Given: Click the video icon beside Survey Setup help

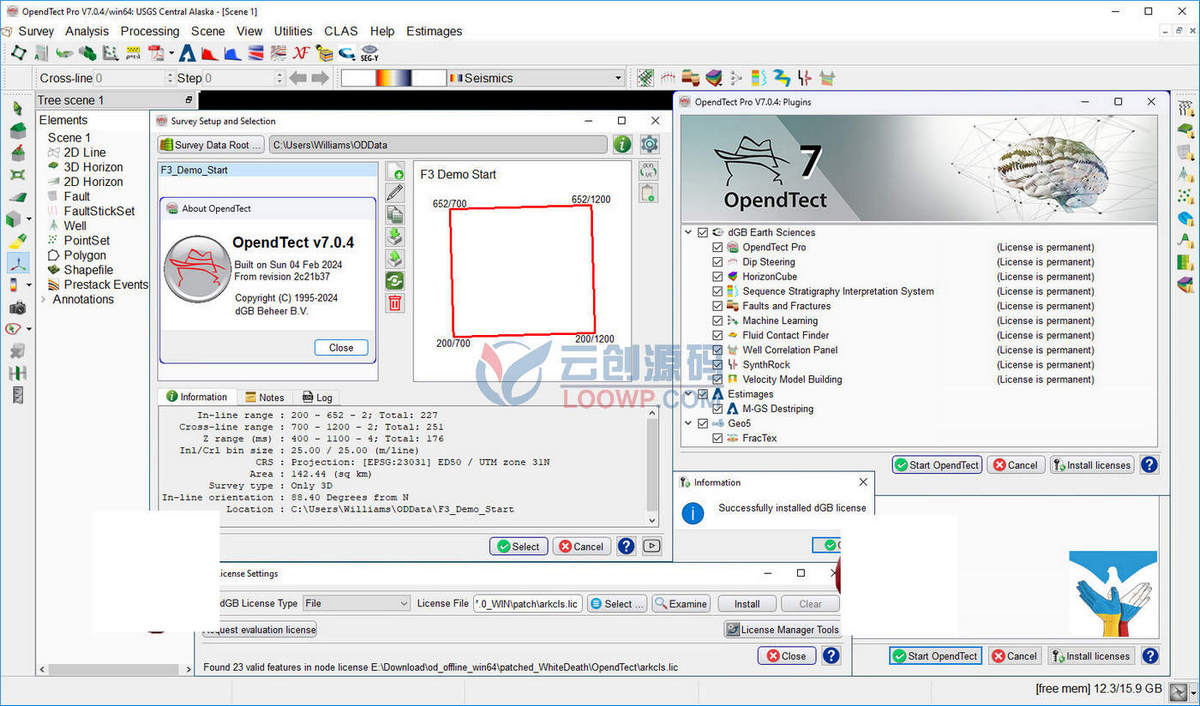Looking at the screenshot, I should pyautogui.click(x=652, y=546).
